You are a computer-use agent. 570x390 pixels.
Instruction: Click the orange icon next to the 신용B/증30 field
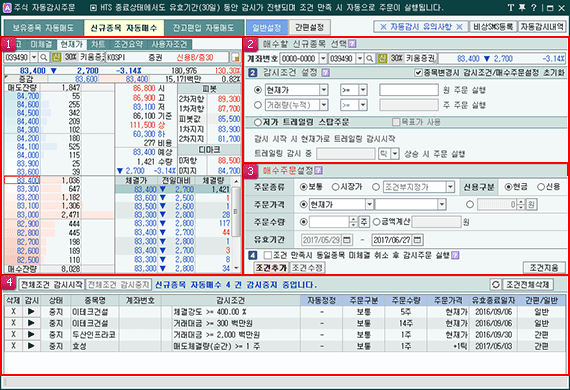[x=236, y=57]
